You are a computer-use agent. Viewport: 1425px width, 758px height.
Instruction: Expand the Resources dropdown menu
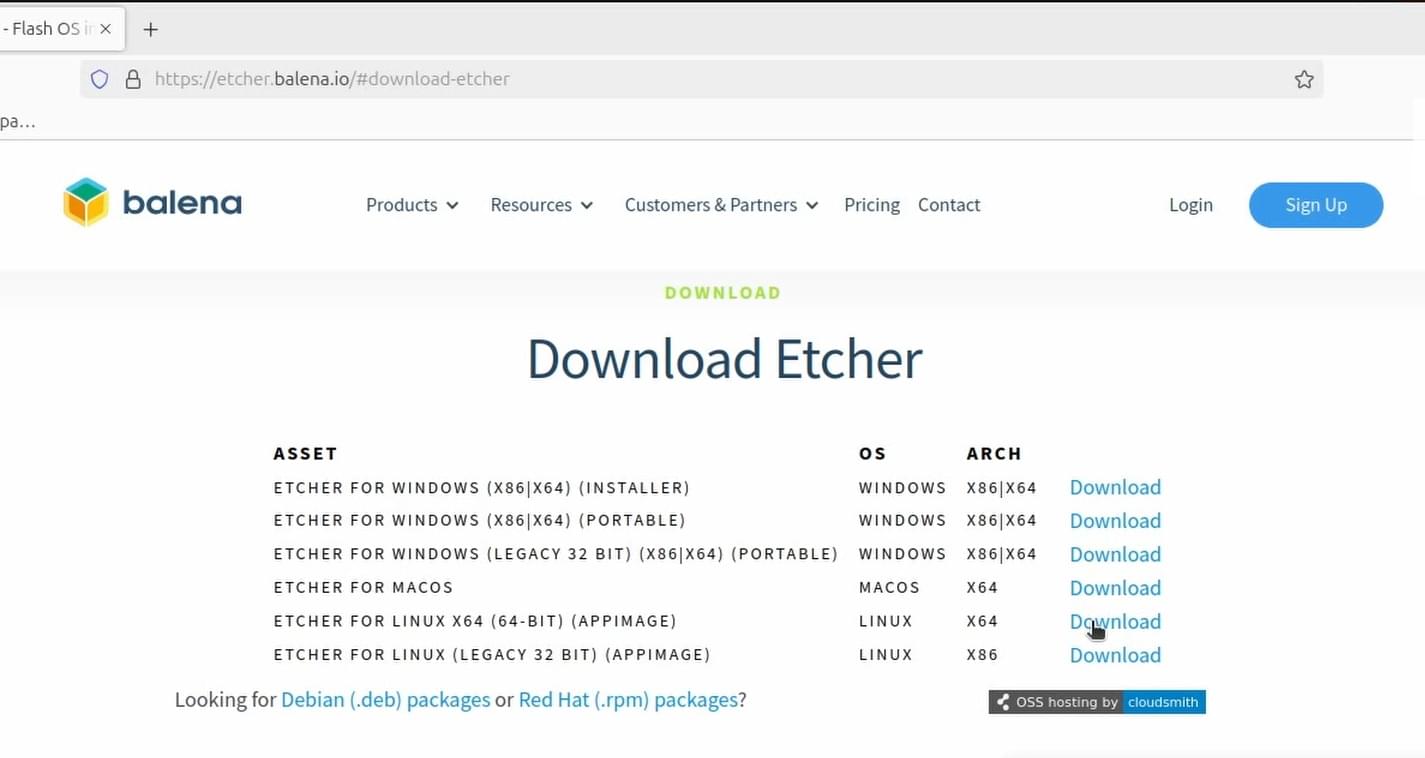[x=541, y=205]
